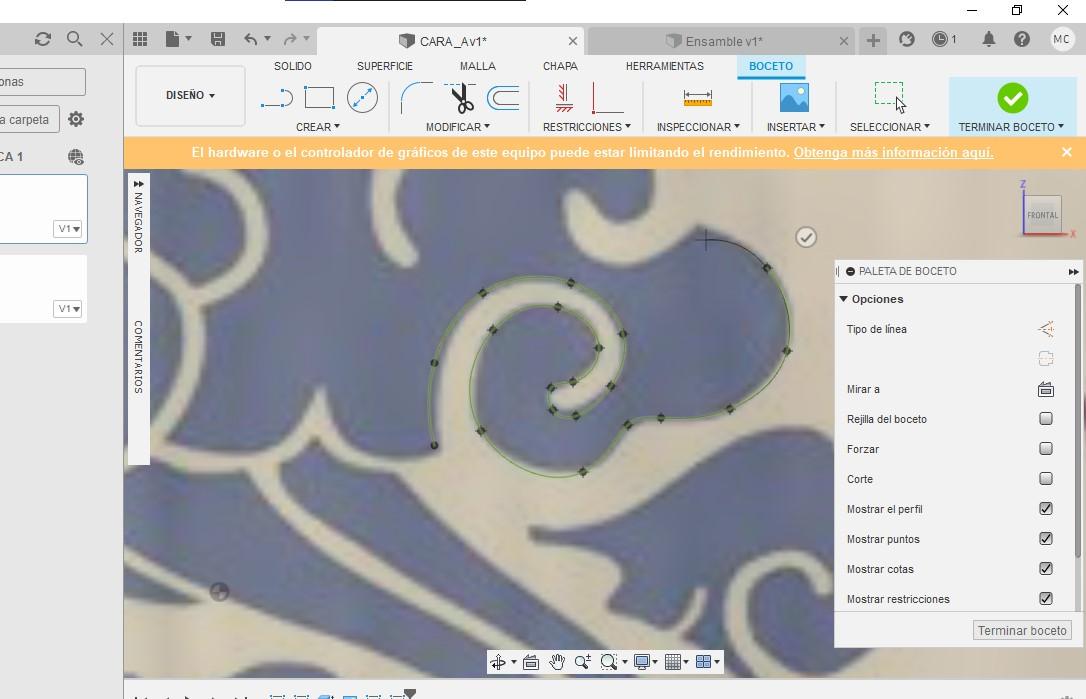Collapse the Opciones section
The image size is (1086, 699).
844,299
